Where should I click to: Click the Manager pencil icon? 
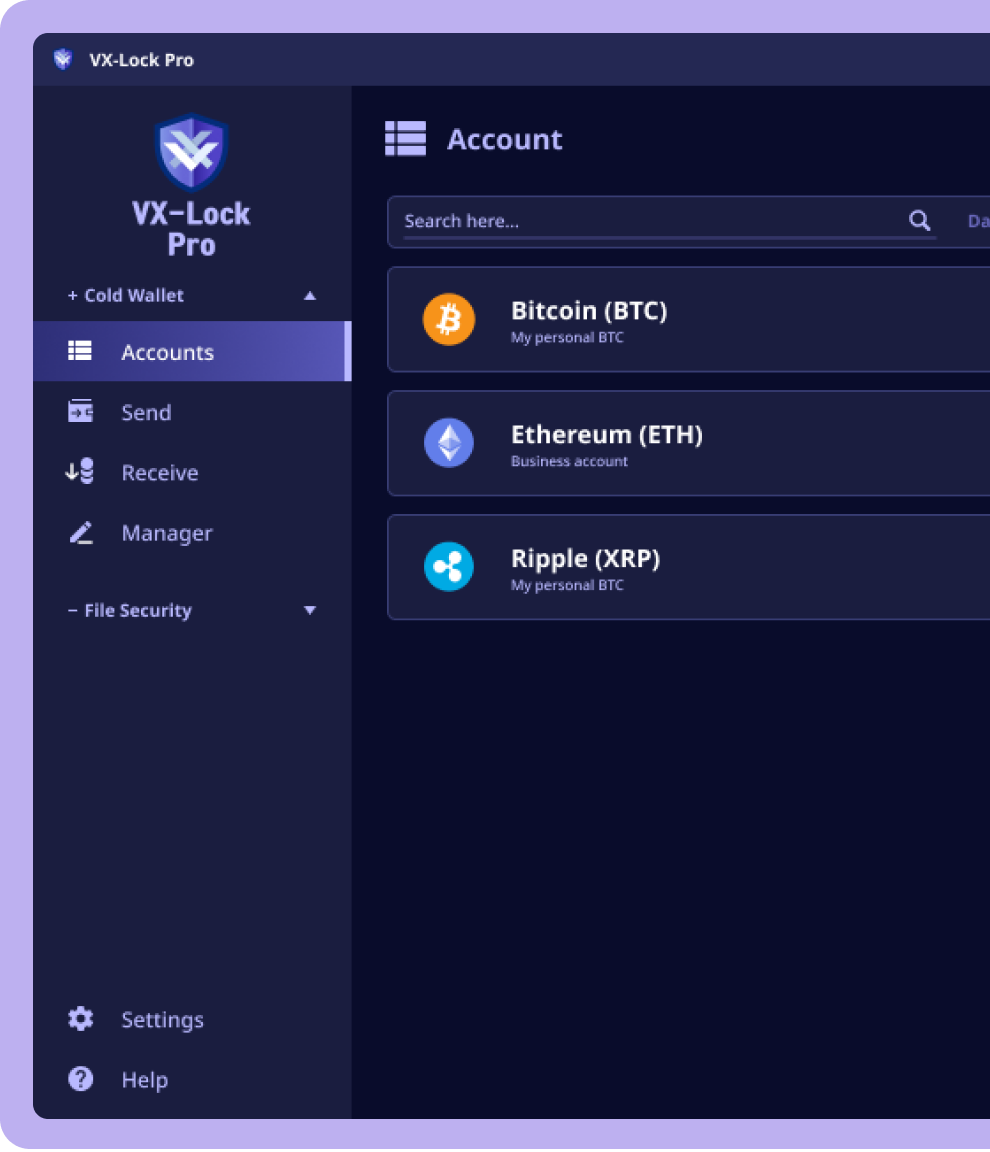(81, 533)
